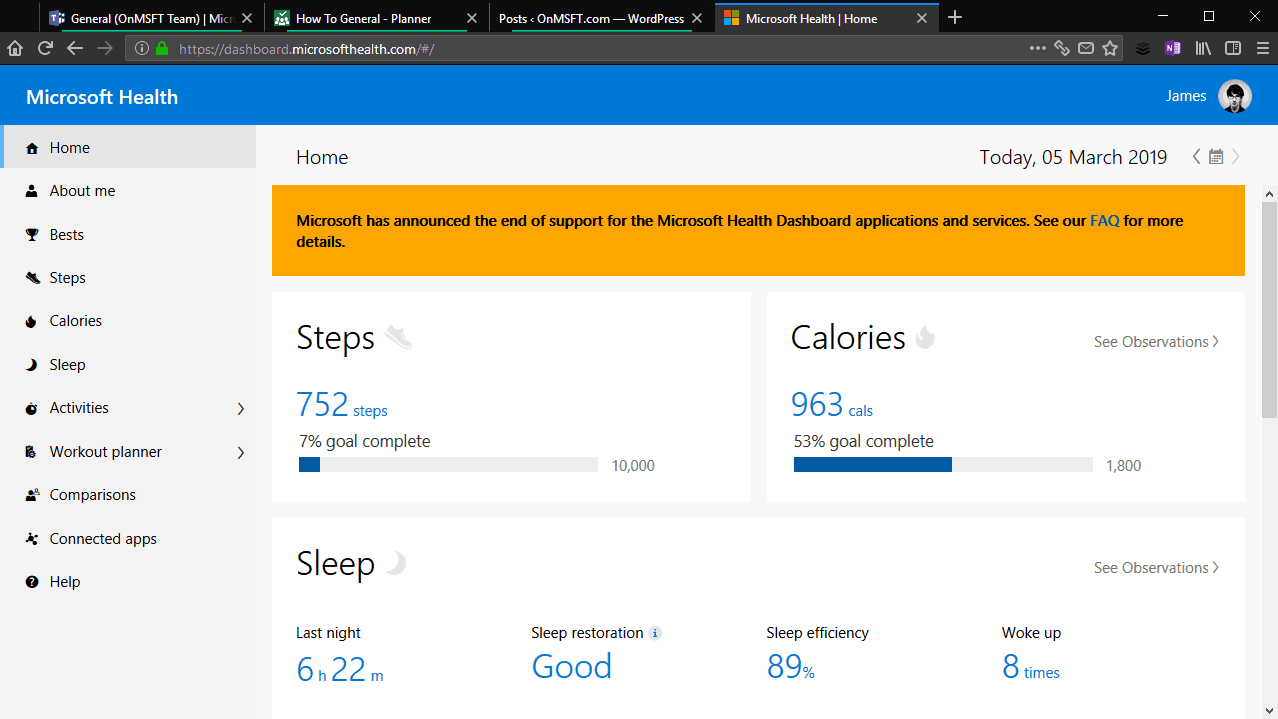The width and height of the screenshot is (1278, 719).
Task: Toggle the browser sidebar view icon
Action: pyautogui.click(x=1233, y=48)
